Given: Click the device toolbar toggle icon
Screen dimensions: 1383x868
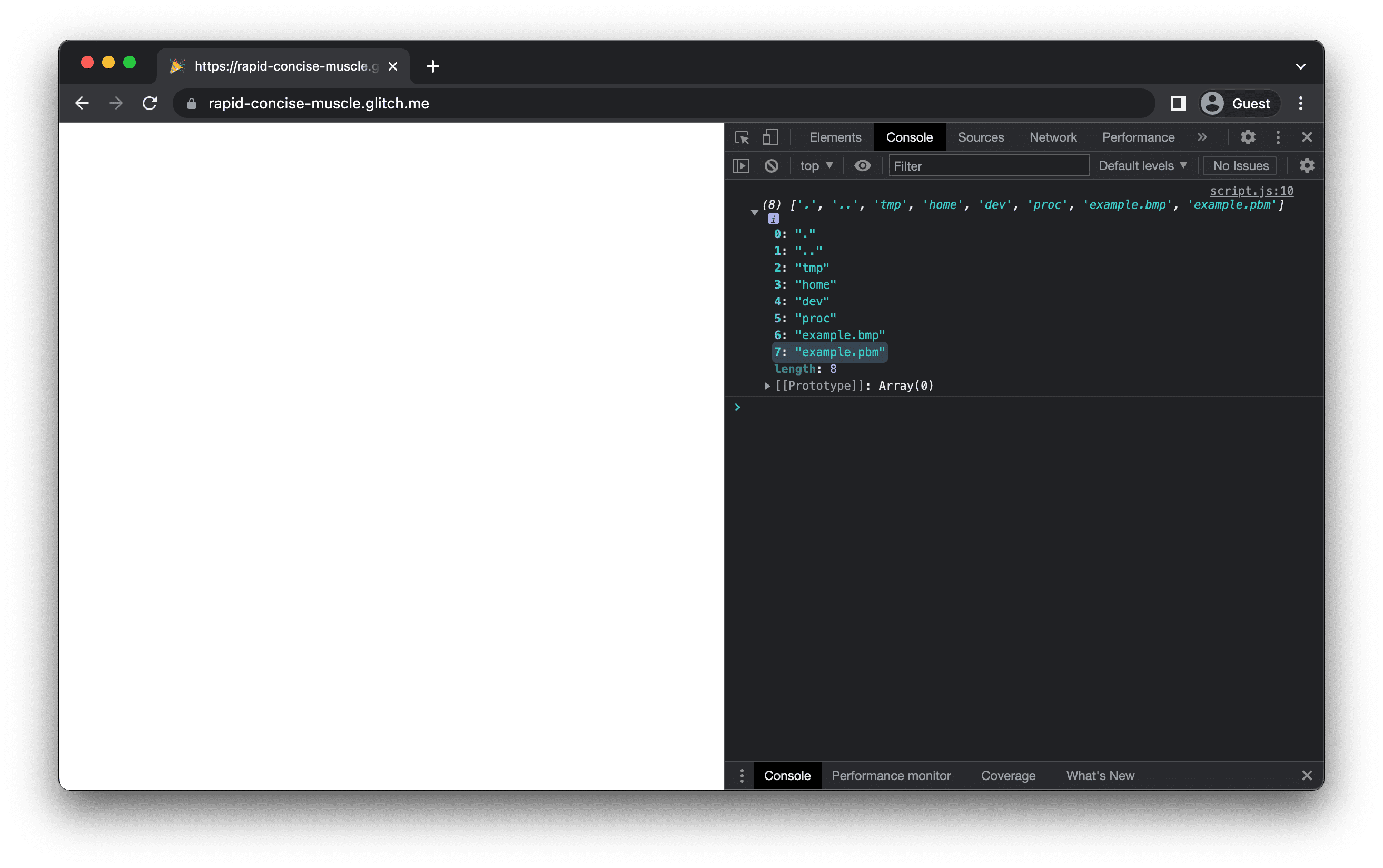Looking at the screenshot, I should 768,137.
